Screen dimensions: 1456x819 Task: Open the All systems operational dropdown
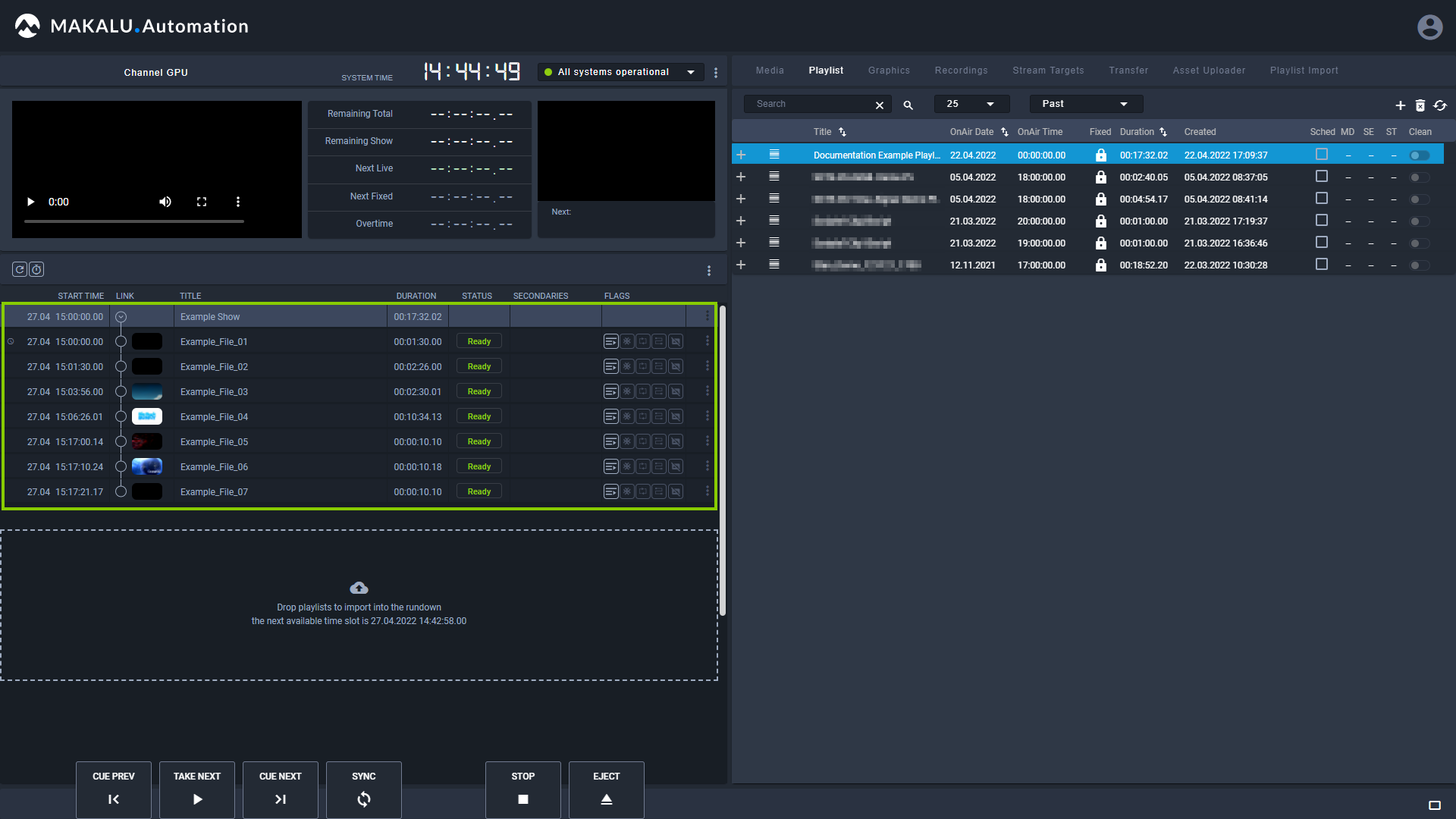pos(620,72)
